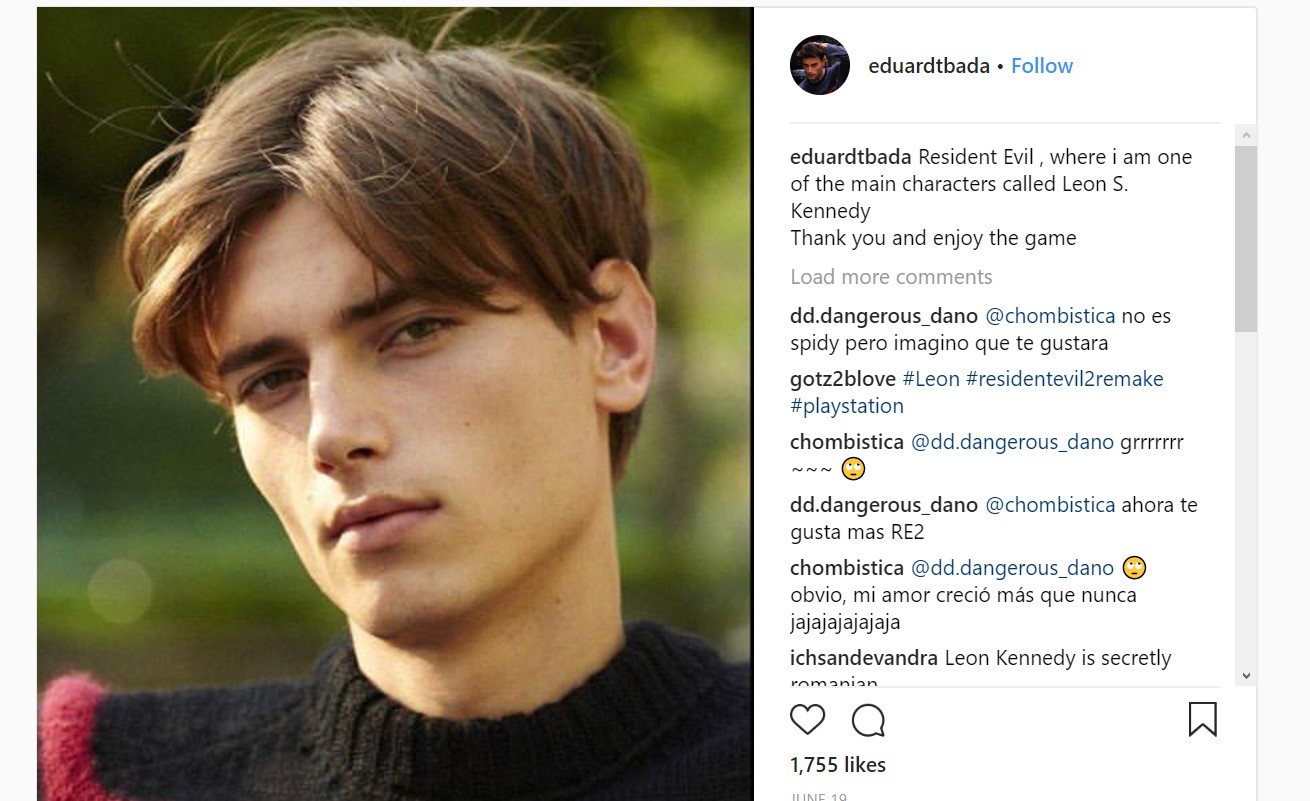The image size is (1310, 801).
Task: Open the first @chombistica mention
Action: [1050, 316]
